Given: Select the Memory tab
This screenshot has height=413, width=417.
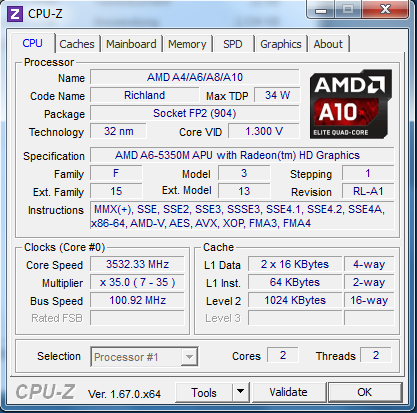Looking at the screenshot, I should (187, 44).
